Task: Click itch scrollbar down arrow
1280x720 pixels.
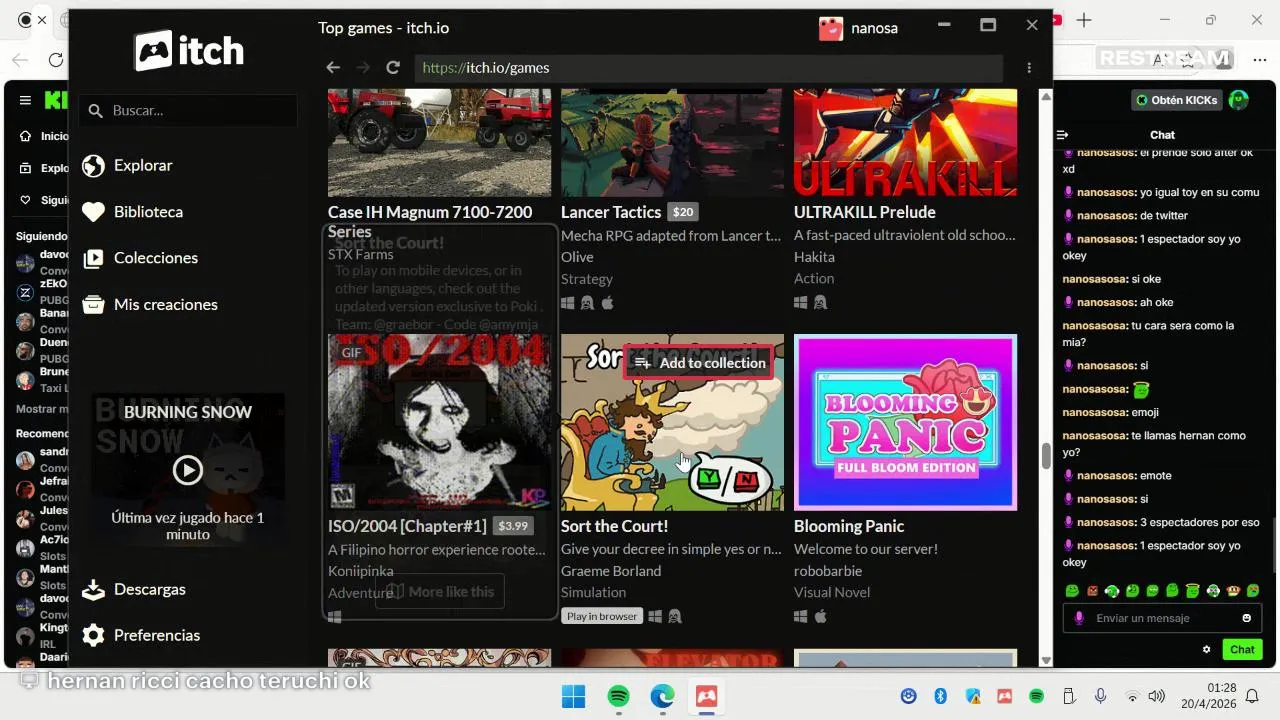Action: click(x=1046, y=660)
